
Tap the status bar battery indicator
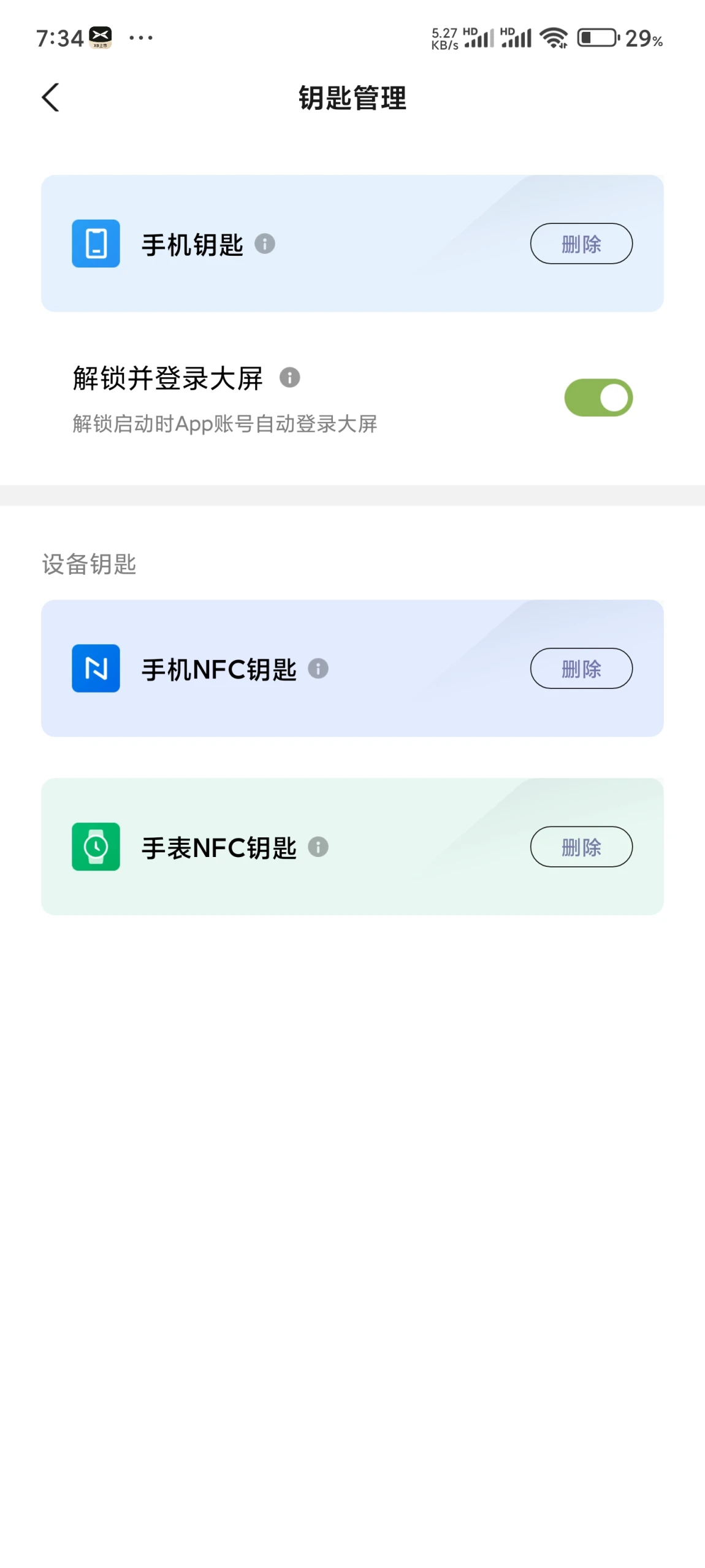point(620,39)
